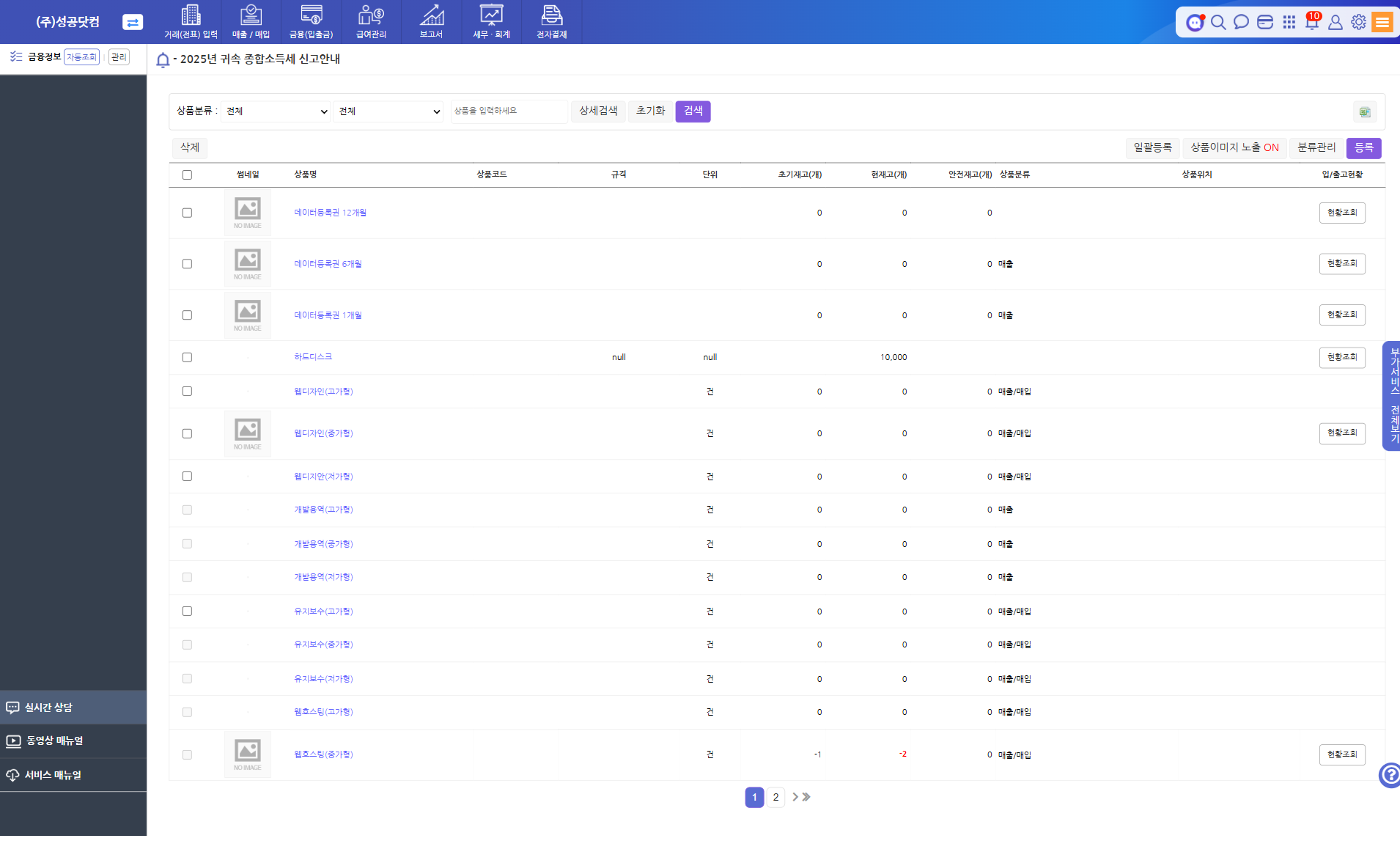Toggle 상품이미지 노출 ON button
The height and width of the screenshot is (841, 1400).
point(1234,147)
